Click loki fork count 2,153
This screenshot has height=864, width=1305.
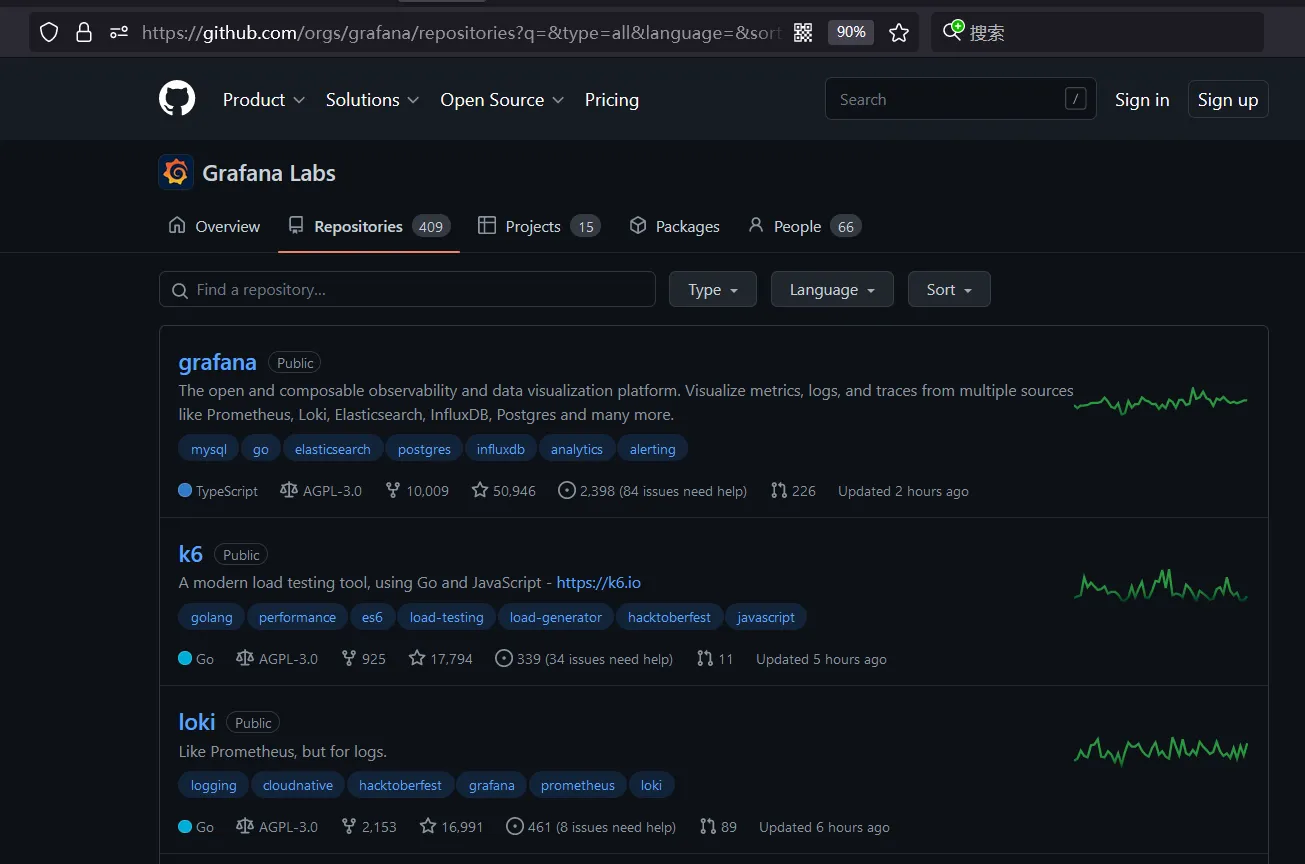coord(369,827)
